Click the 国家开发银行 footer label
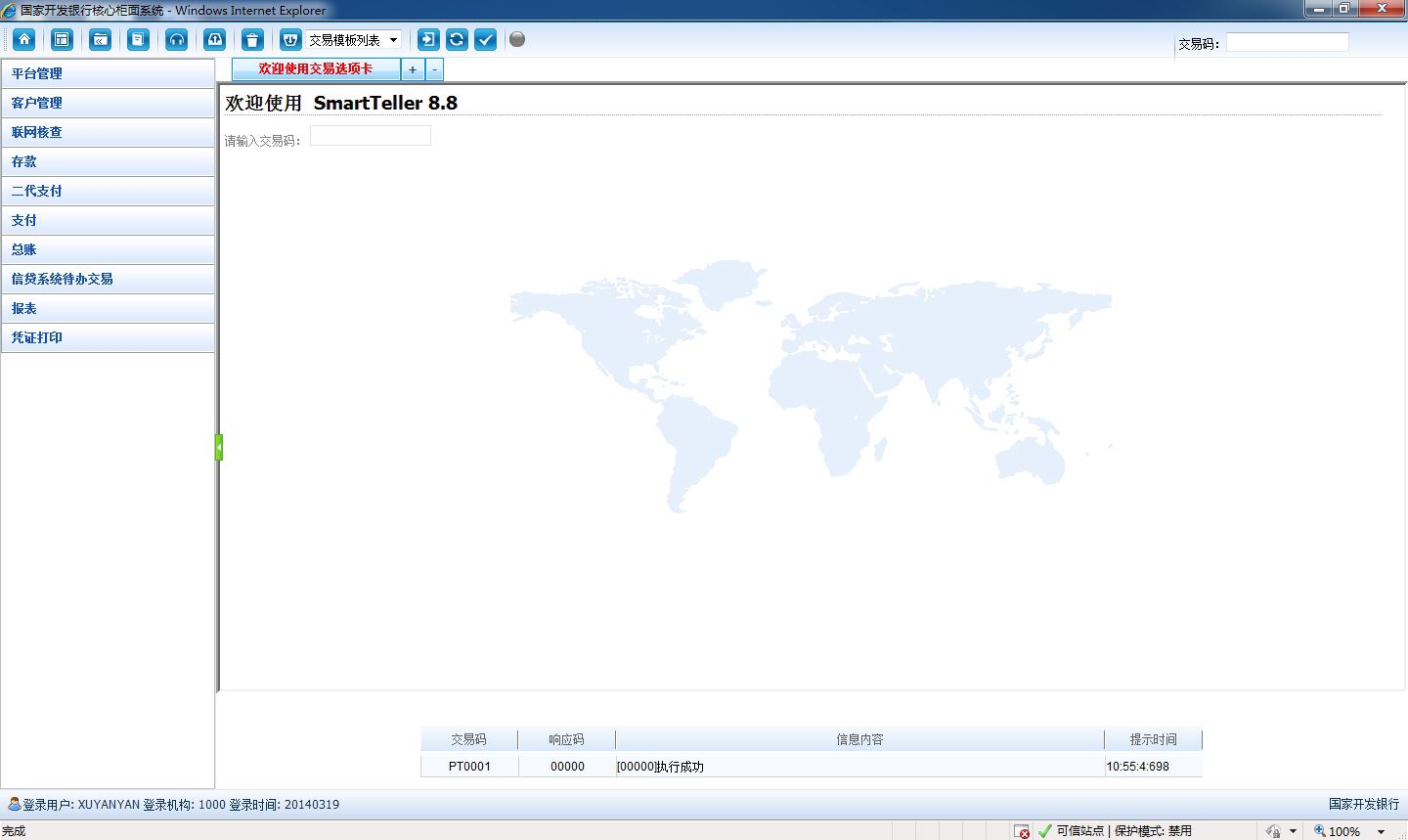 pyautogui.click(x=1364, y=804)
